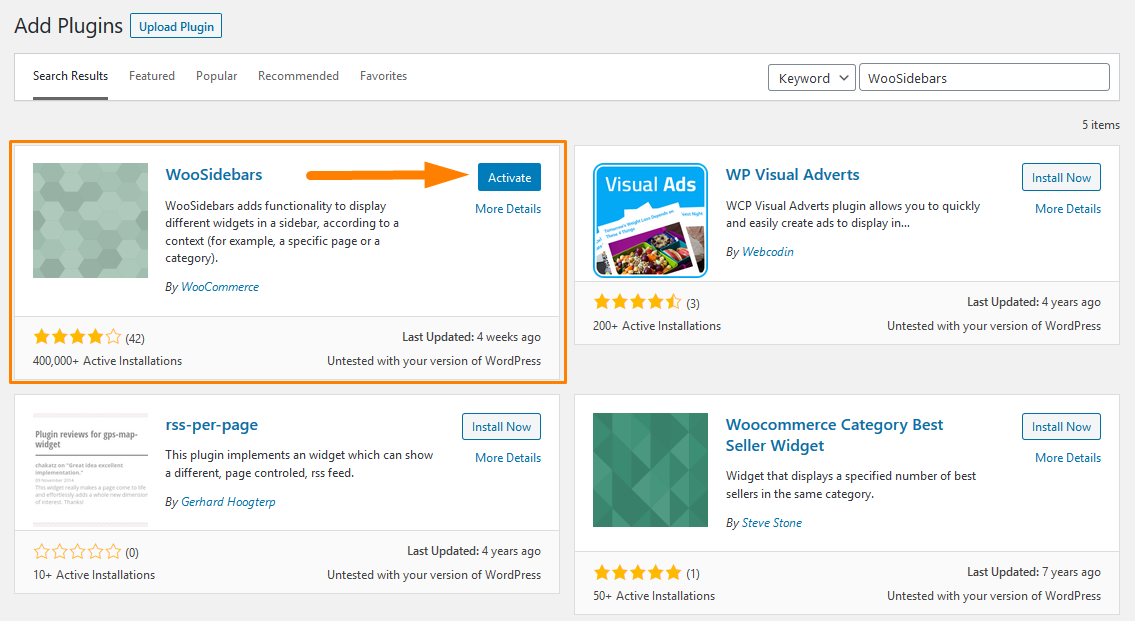
Task: Click the Category Best Seller Widget description
Action: tap(851, 485)
